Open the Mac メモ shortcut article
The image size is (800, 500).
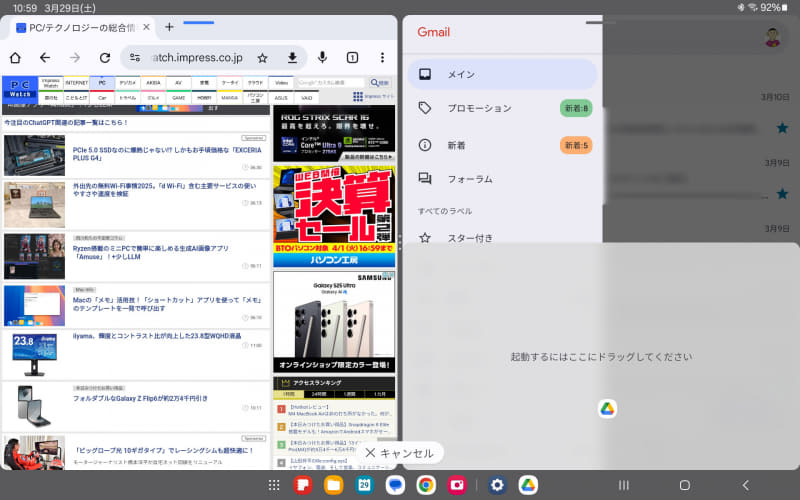pyautogui.click(x=167, y=304)
